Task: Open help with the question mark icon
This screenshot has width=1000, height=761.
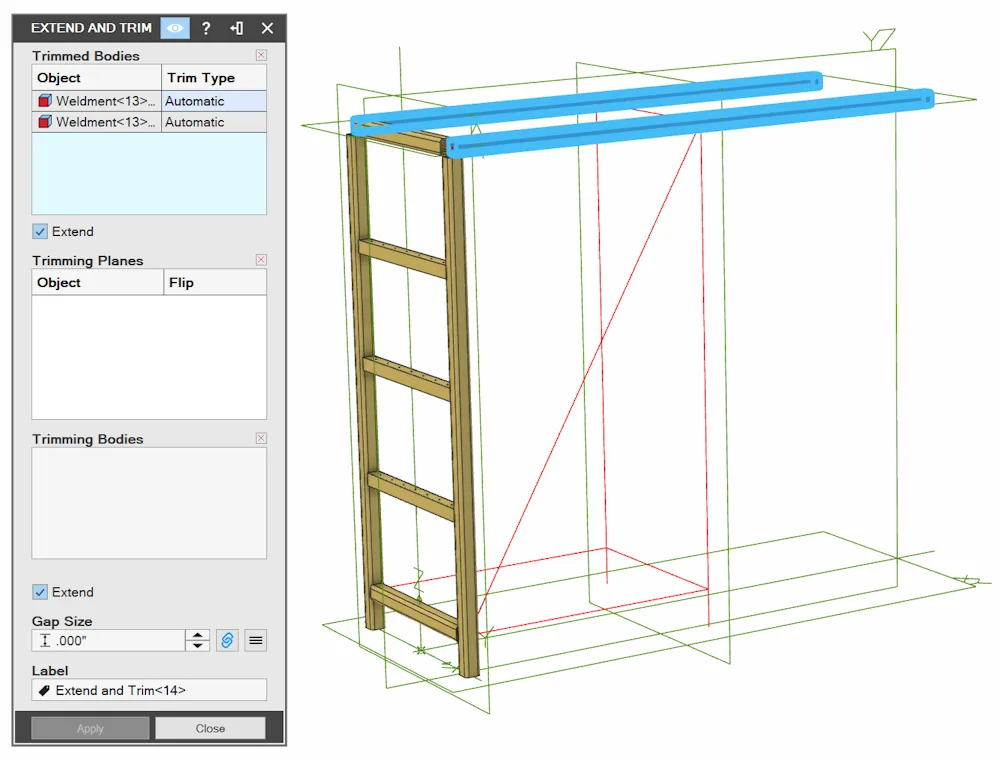Action: 206,28
